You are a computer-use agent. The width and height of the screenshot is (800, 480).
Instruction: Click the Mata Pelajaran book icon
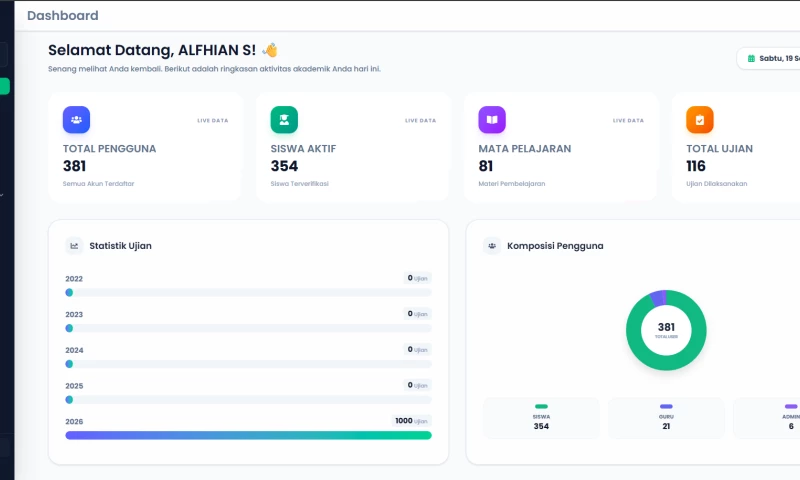(x=492, y=120)
